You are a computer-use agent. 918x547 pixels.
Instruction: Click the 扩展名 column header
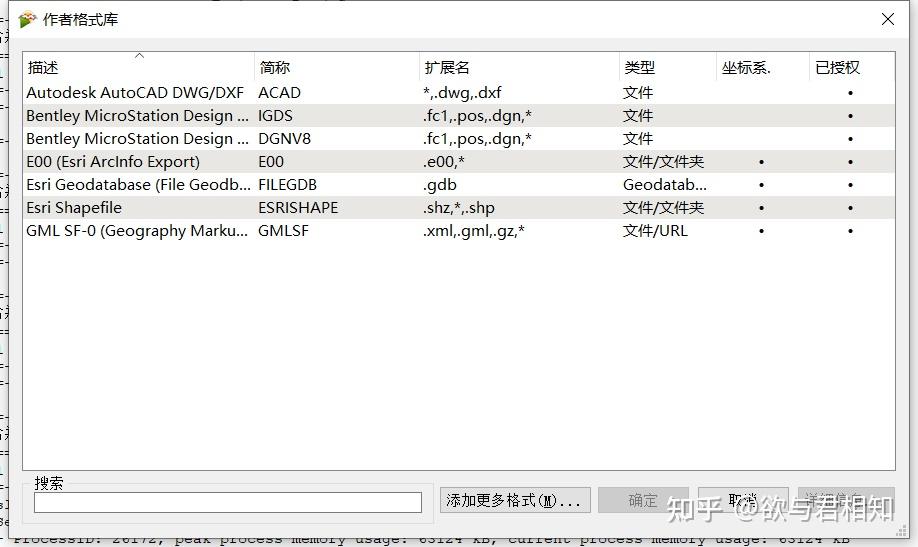click(x=519, y=67)
